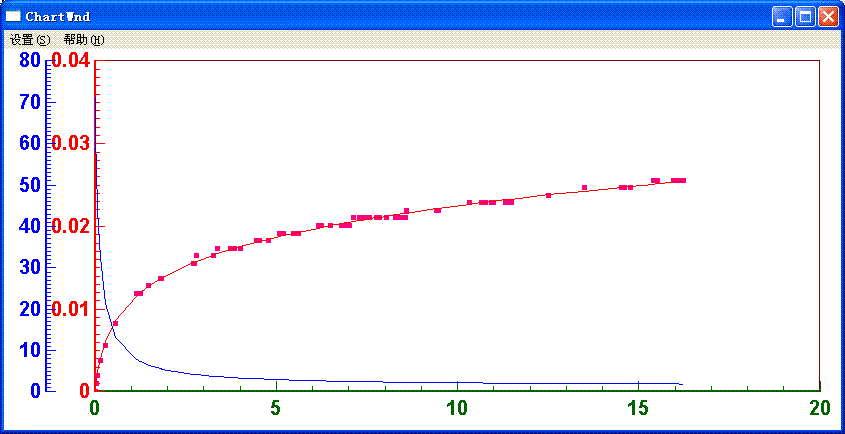Click the blue axis label 70

point(30,102)
